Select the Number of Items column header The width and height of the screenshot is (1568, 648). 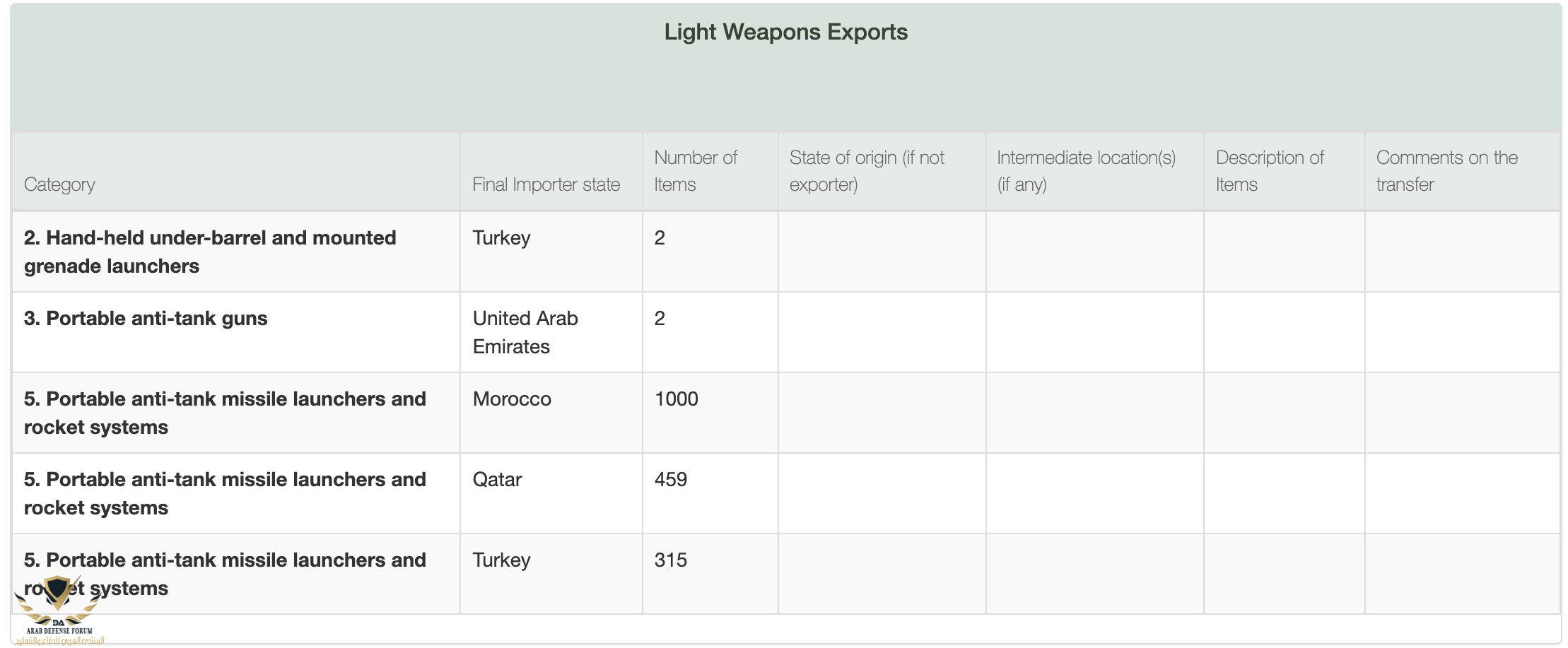pyautogui.click(x=695, y=171)
